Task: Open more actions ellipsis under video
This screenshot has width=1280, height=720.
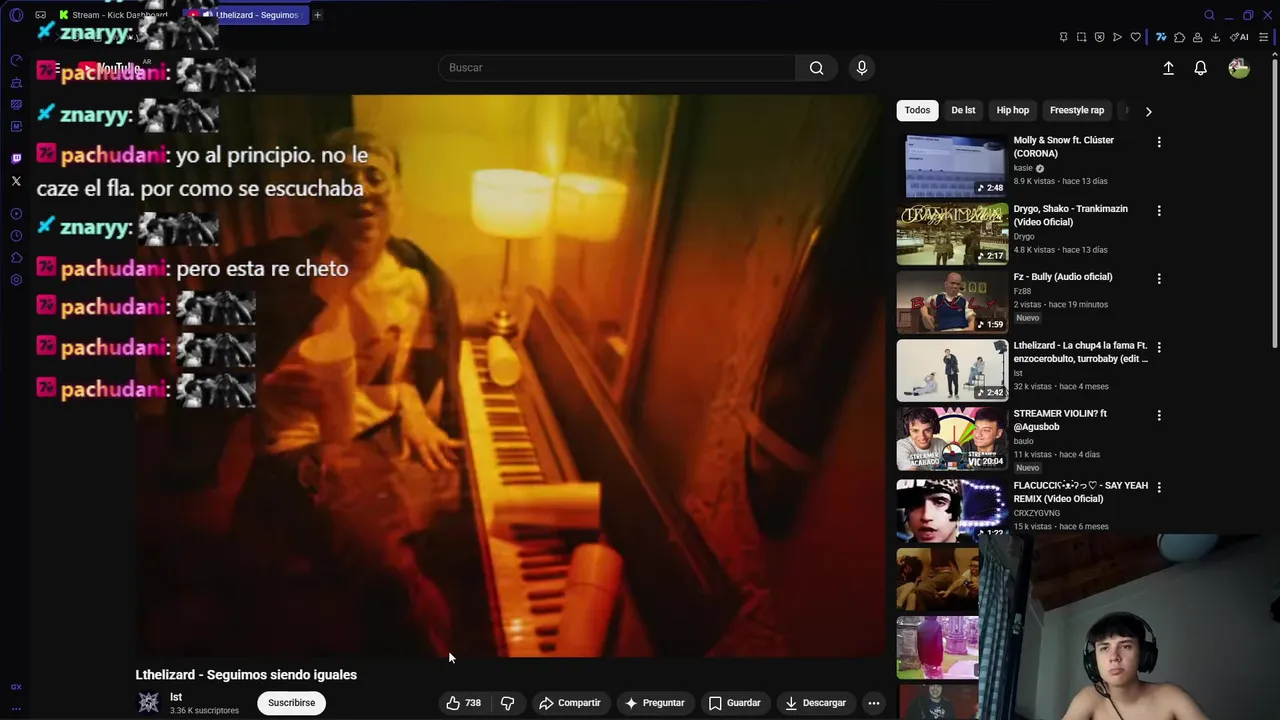Action: tap(874, 703)
